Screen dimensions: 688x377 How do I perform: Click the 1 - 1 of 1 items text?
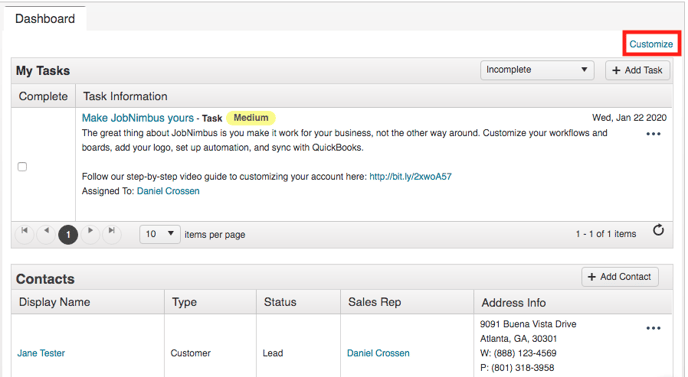[606, 234]
